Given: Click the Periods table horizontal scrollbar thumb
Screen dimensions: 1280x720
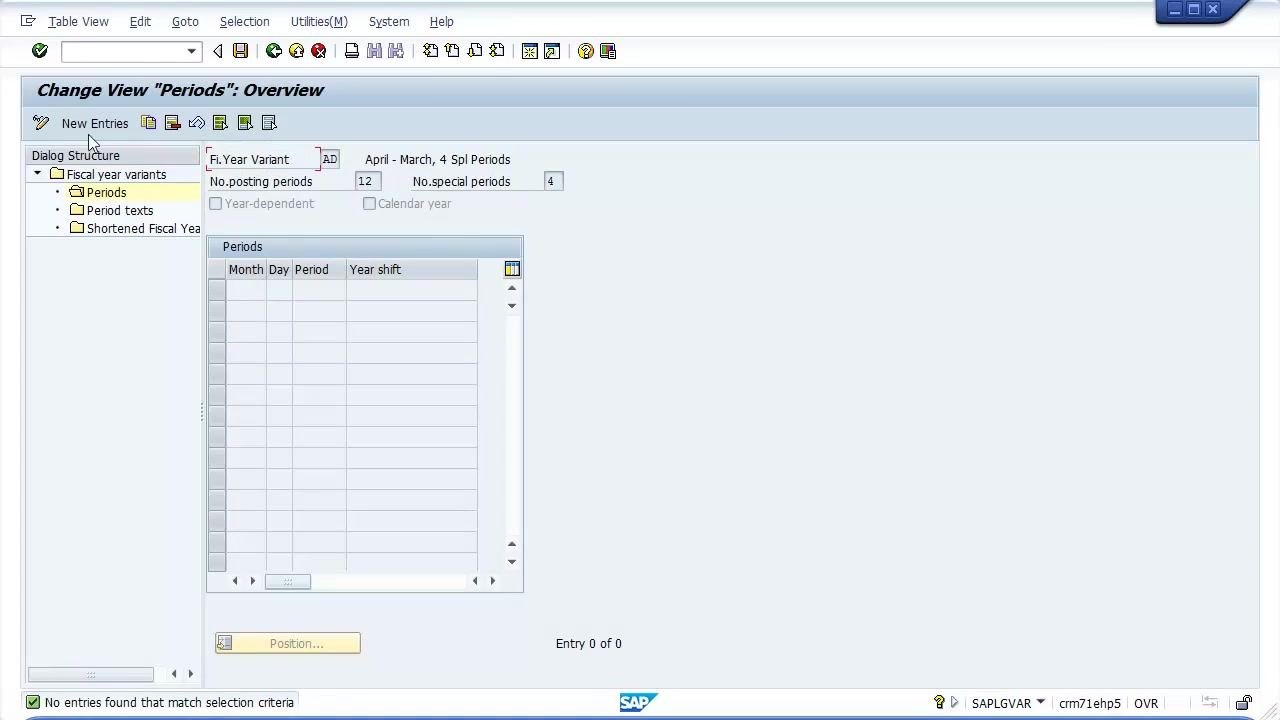Looking at the screenshot, I should coord(288,581).
